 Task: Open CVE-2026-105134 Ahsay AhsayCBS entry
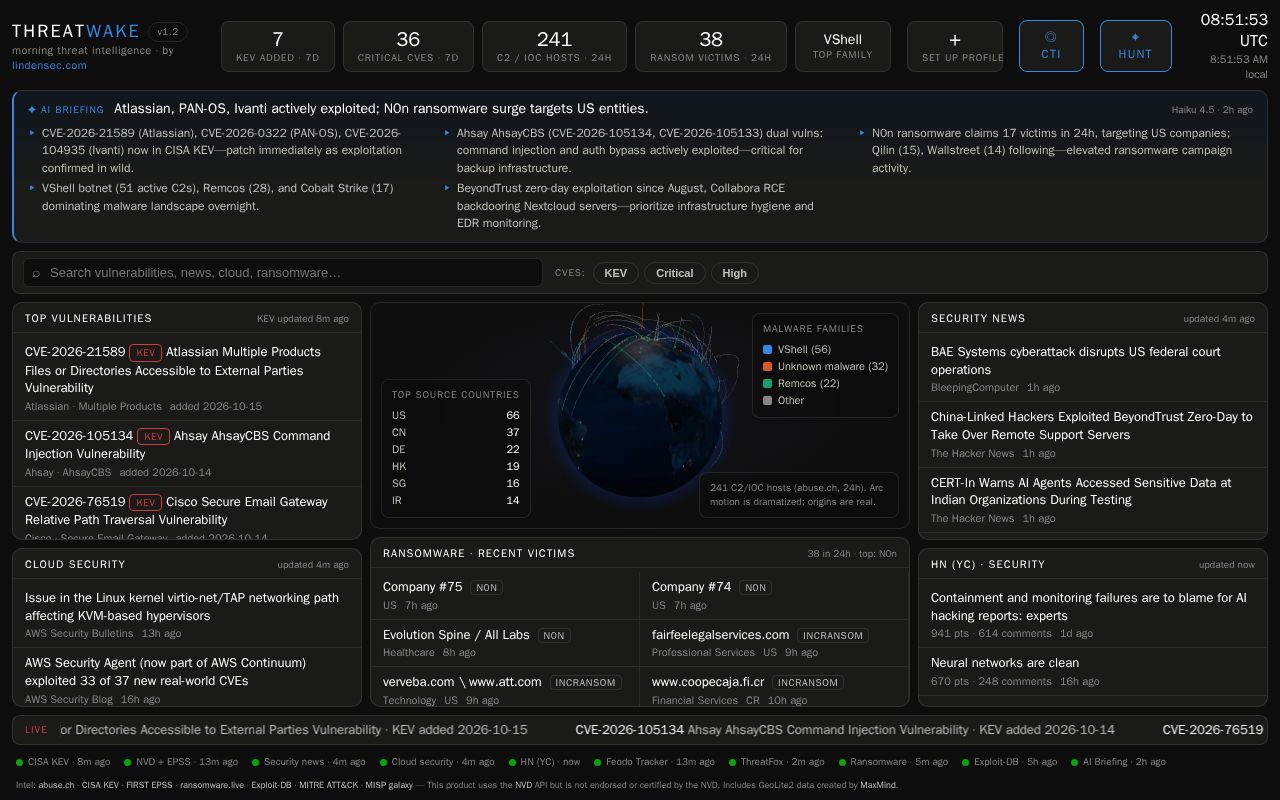[x=187, y=453]
